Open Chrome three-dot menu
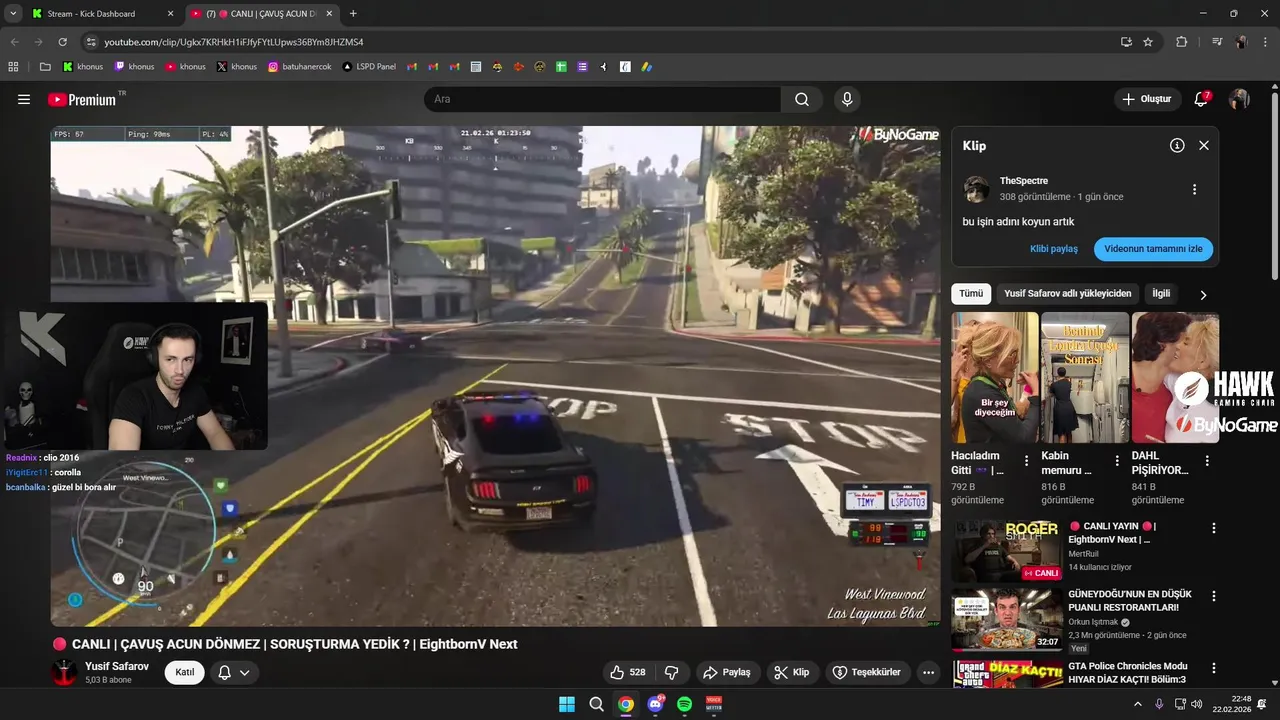 1265,42
